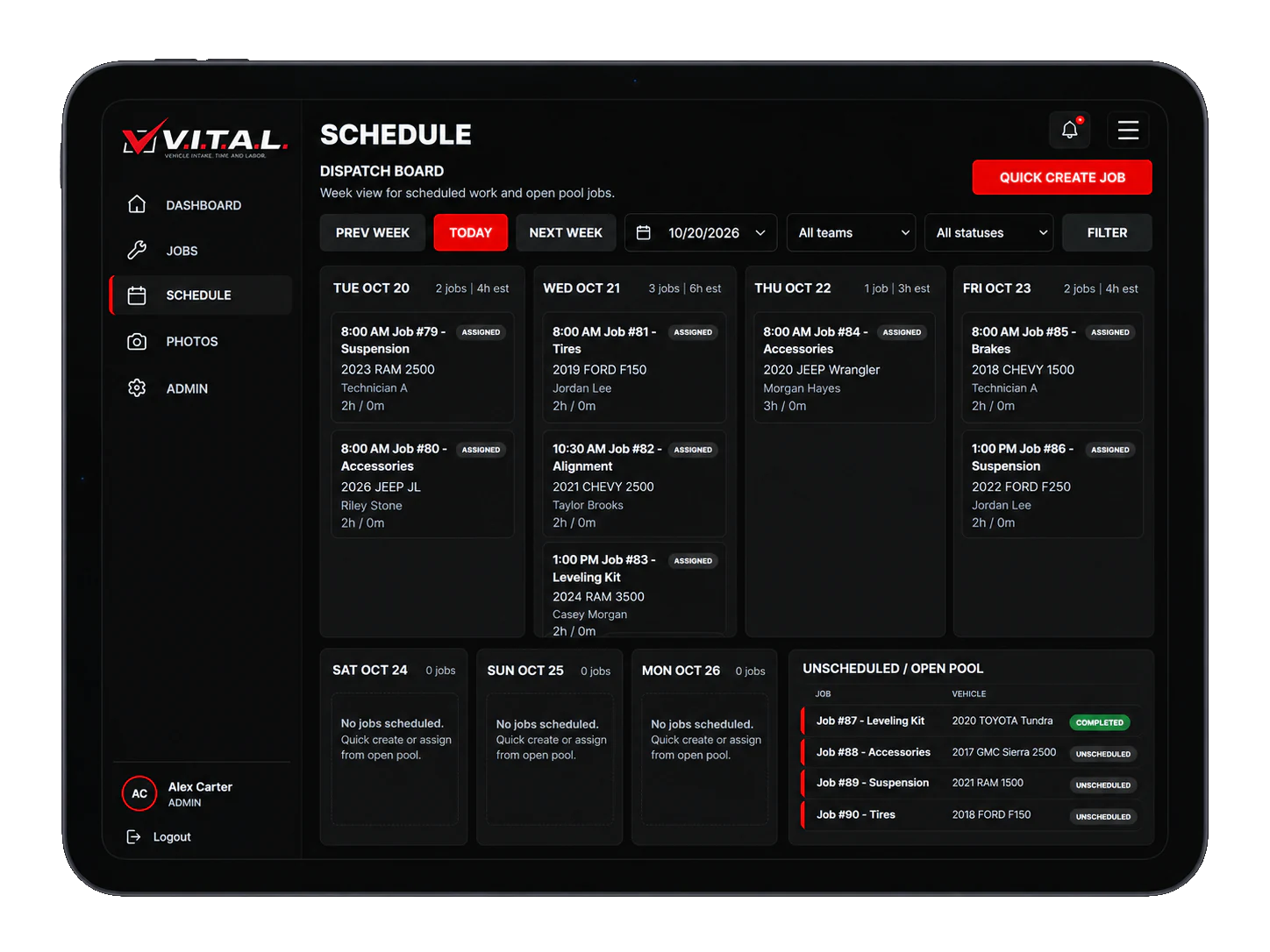Click the V.I.T.A.L. logo
The width and height of the screenshot is (1270, 952).
pos(206,139)
